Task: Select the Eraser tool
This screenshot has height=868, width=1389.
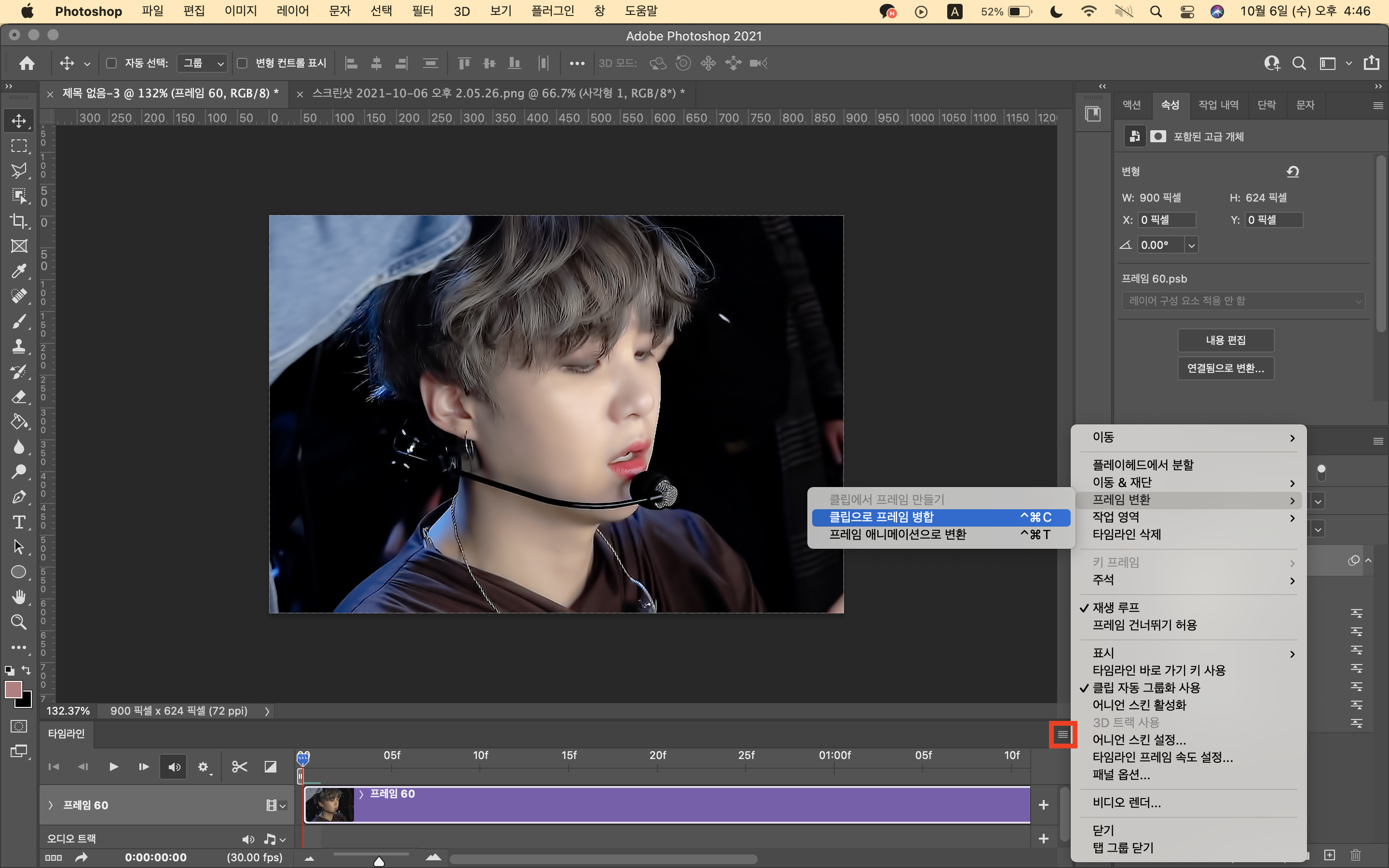Action: pos(19,397)
